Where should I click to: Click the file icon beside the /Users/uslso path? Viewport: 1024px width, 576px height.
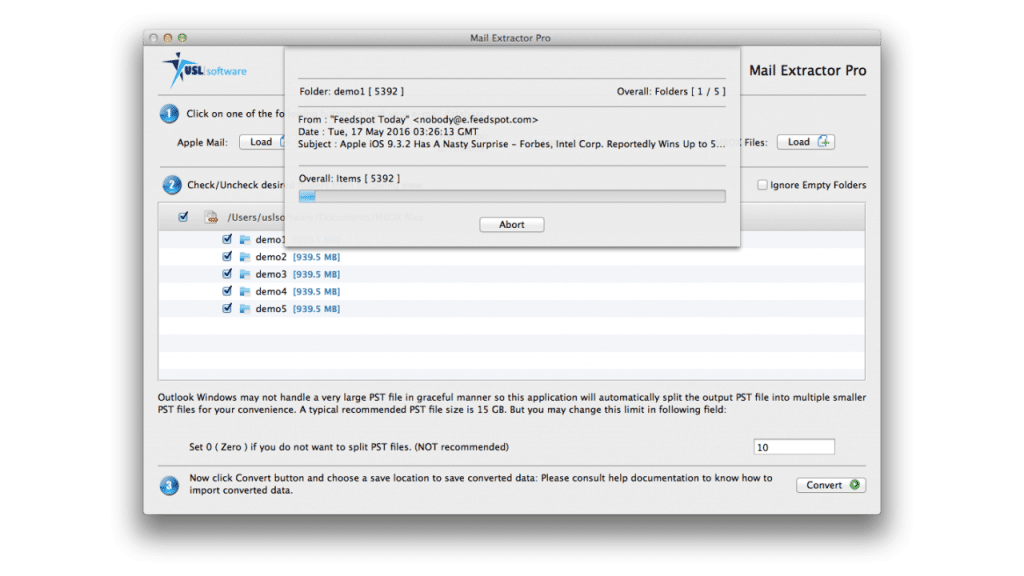(x=212, y=216)
